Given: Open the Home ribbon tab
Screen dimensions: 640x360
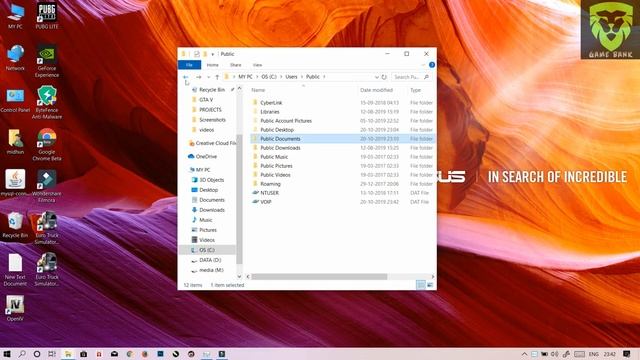Looking at the screenshot, I should pos(212,65).
